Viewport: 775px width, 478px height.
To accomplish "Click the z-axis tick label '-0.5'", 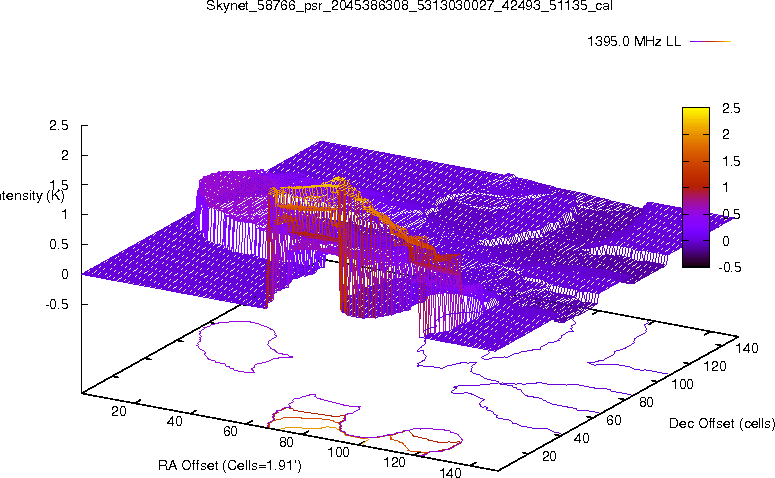I will tap(57, 304).
